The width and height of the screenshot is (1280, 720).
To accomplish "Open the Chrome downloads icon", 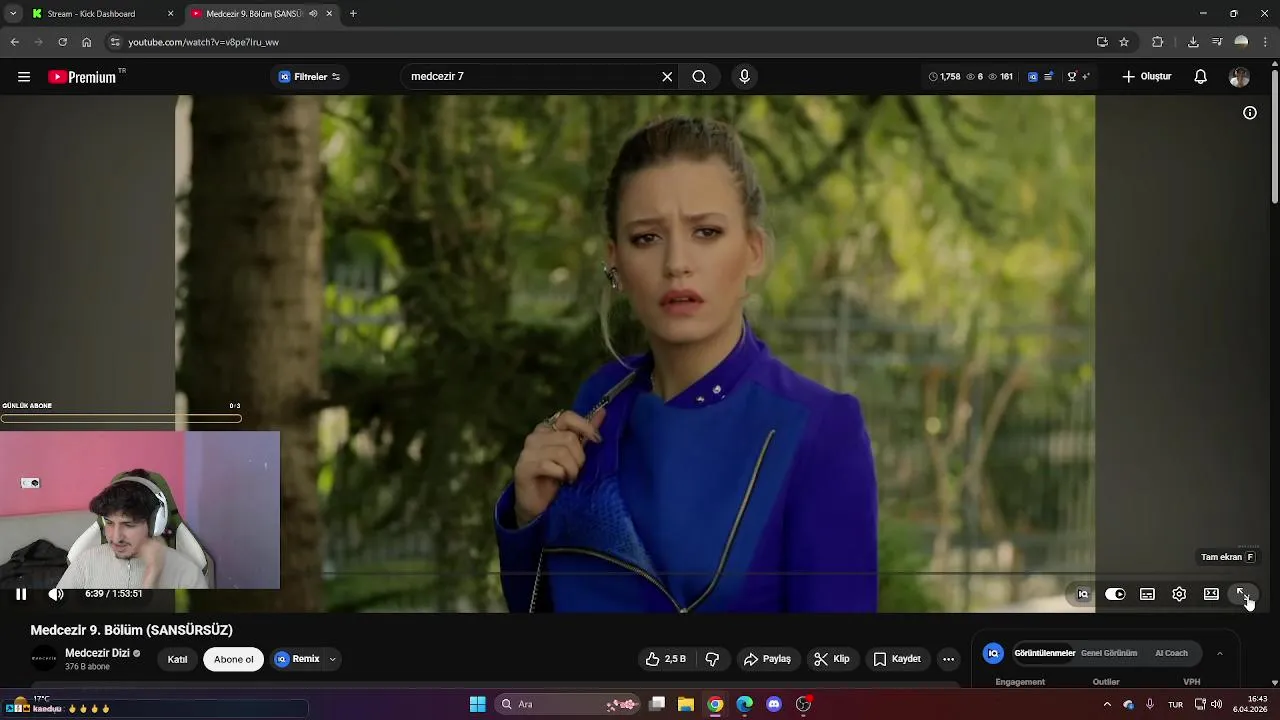I will click(1193, 42).
